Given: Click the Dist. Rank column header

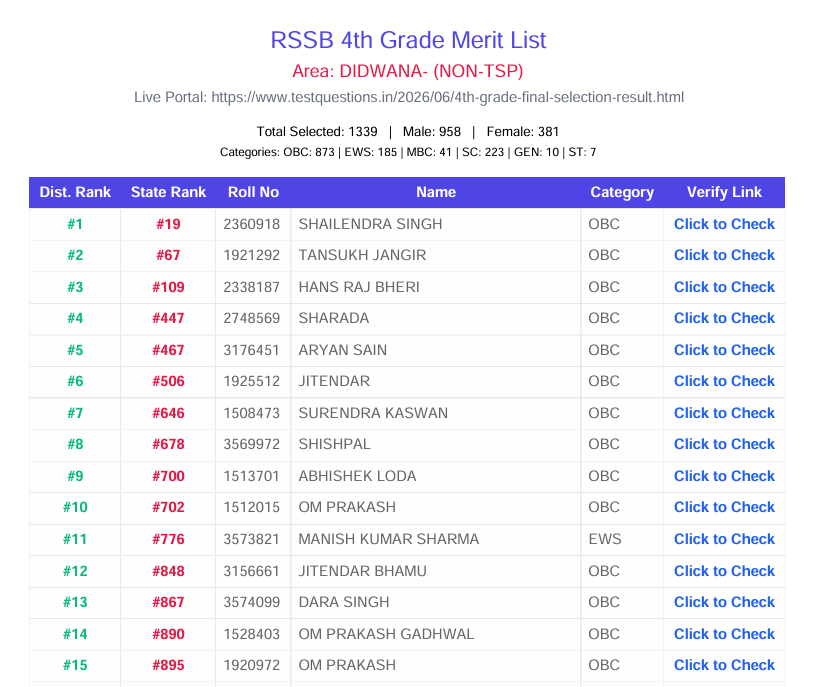Looking at the screenshot, I should point(75,192).
